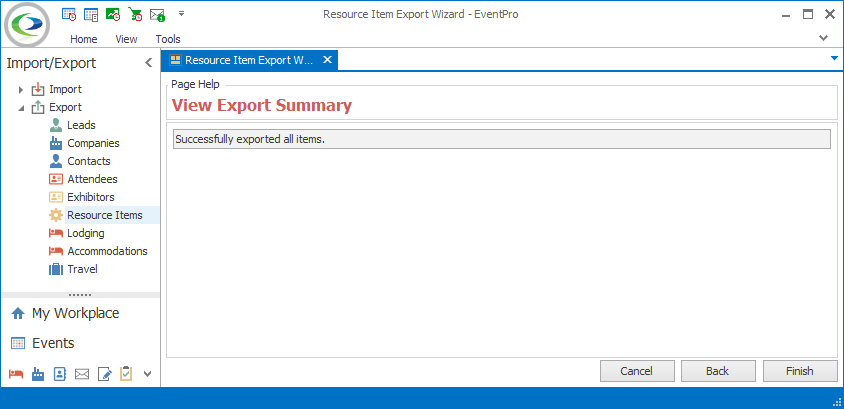Click the green shopping cart toolbar icon
This screenshot has height=409, width=844.
coord(135,15)
